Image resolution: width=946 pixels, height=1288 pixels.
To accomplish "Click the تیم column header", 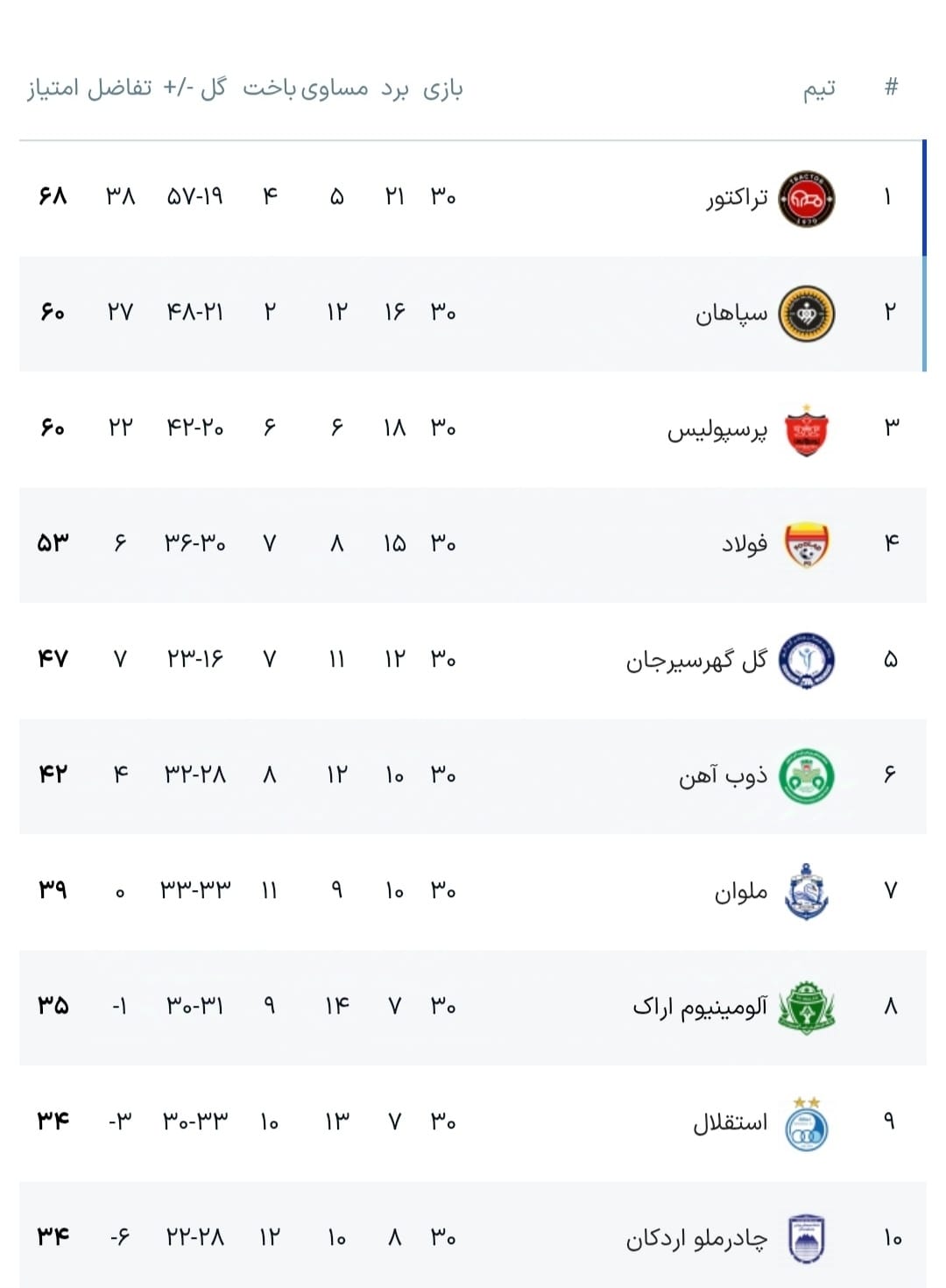I will (820, 89).
